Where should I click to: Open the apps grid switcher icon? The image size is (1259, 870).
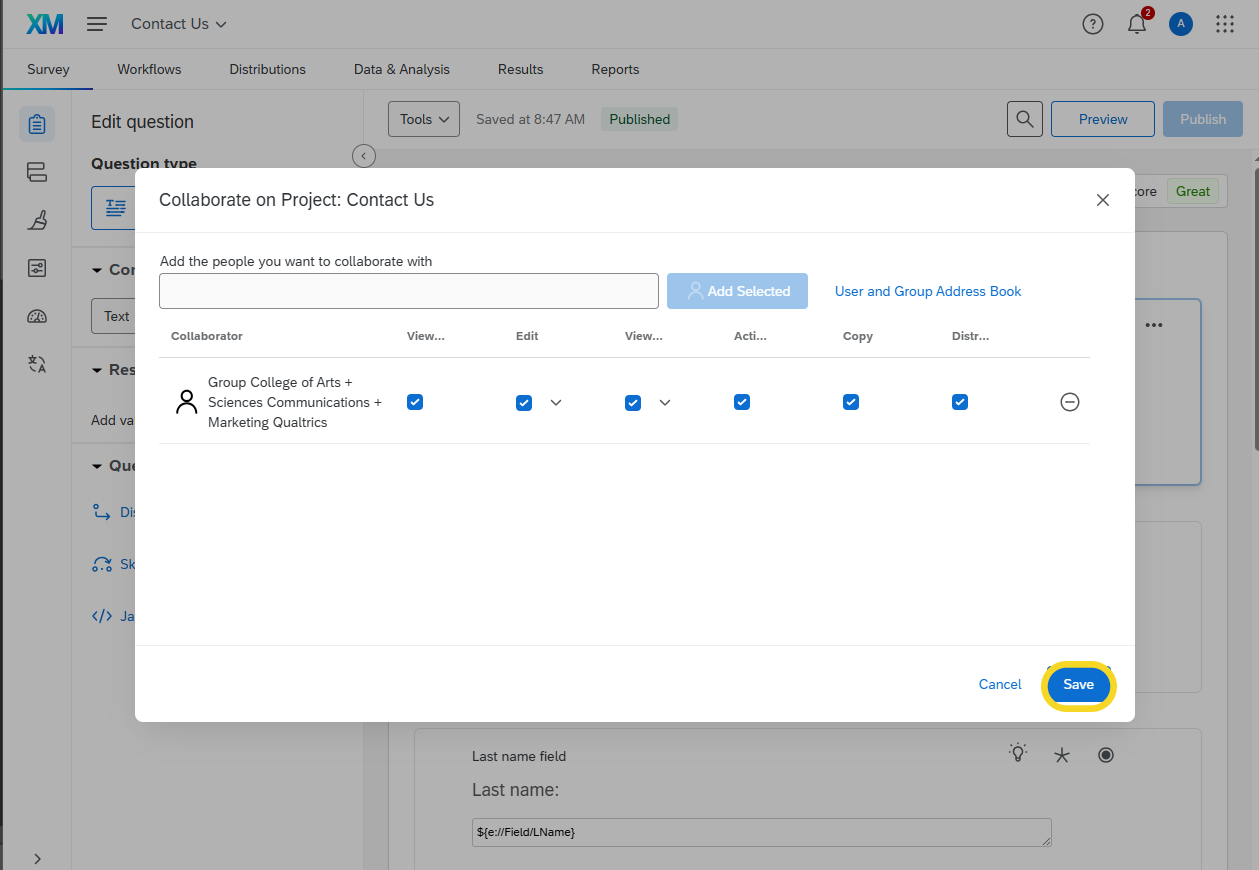click(1225, 25)
